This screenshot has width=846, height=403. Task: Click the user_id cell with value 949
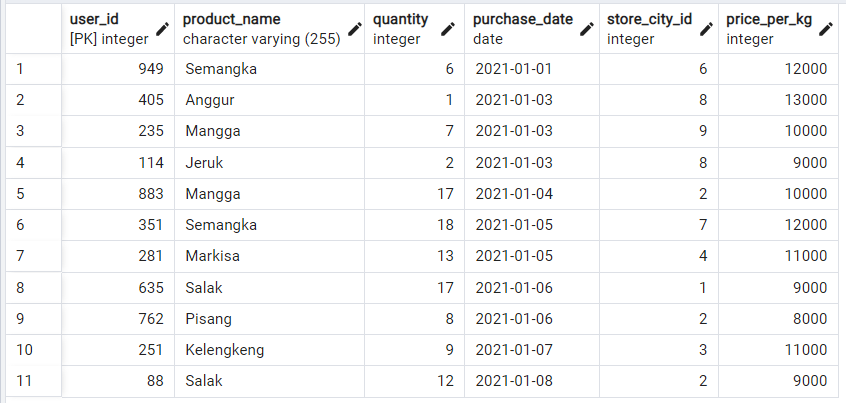point(118,69)
